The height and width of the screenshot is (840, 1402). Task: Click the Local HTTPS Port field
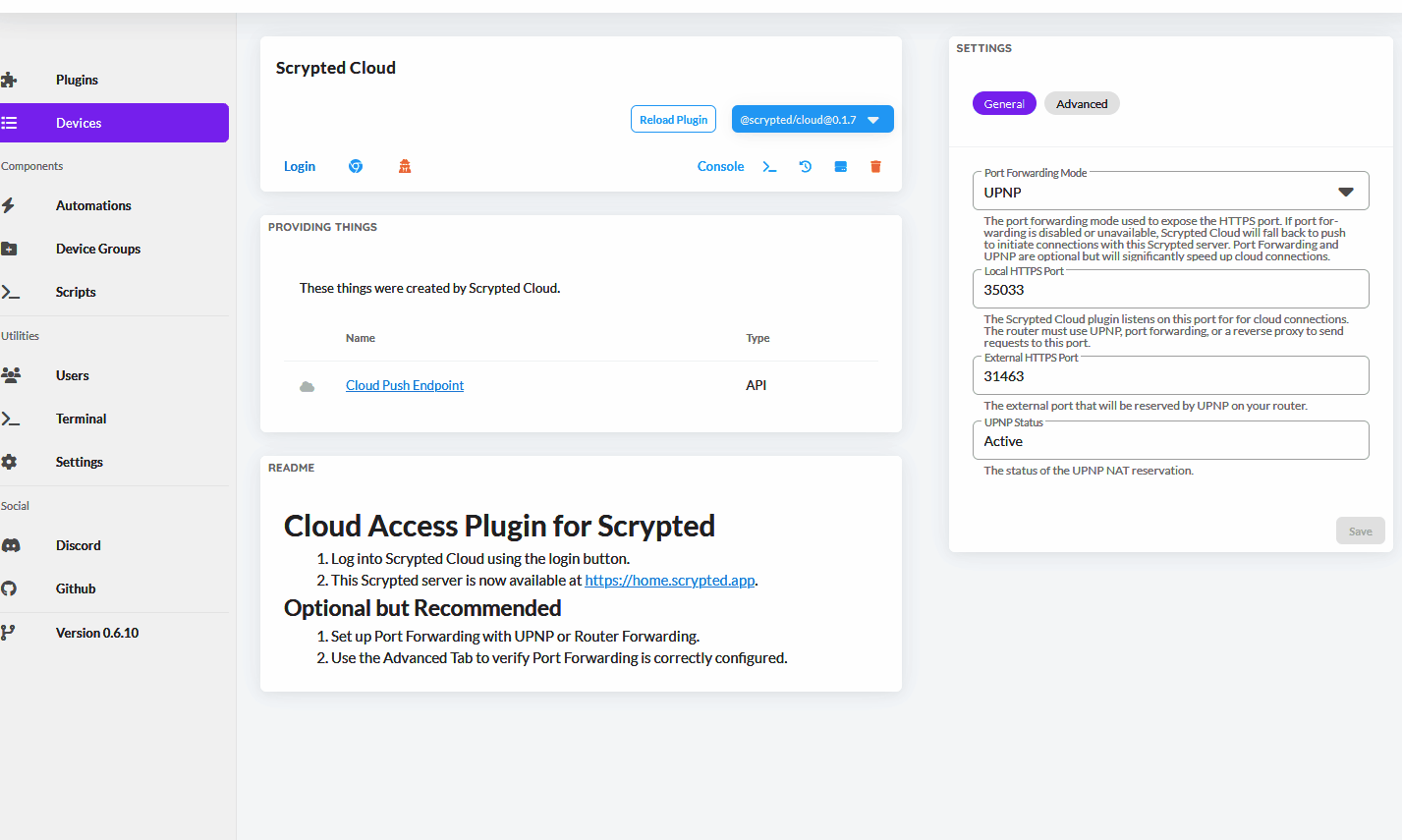point(1170,289)
